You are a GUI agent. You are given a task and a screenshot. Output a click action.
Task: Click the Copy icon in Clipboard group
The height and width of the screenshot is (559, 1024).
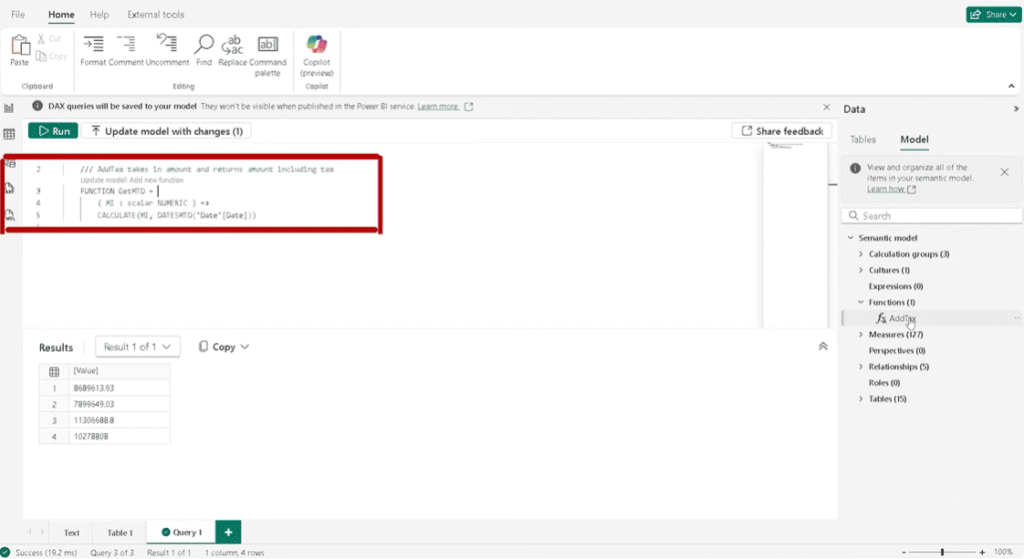pyautogui.click(x=41, y=56)
